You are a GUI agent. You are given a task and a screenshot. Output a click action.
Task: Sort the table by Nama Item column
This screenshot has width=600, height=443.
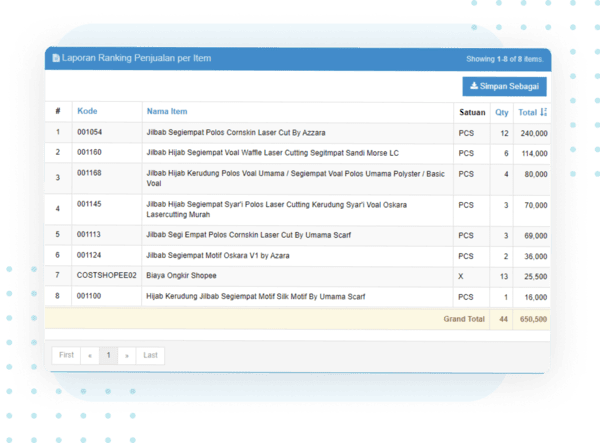[166, 111]
